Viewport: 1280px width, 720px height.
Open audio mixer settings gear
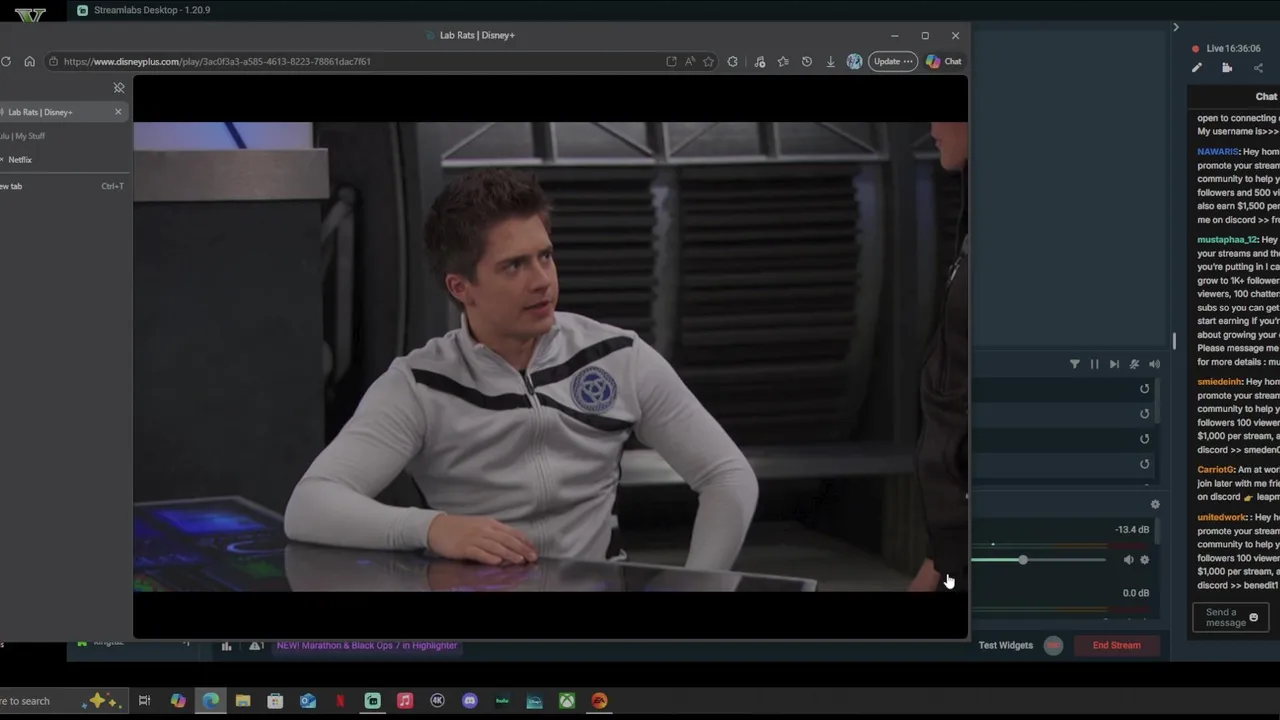tap(1155, 505)
